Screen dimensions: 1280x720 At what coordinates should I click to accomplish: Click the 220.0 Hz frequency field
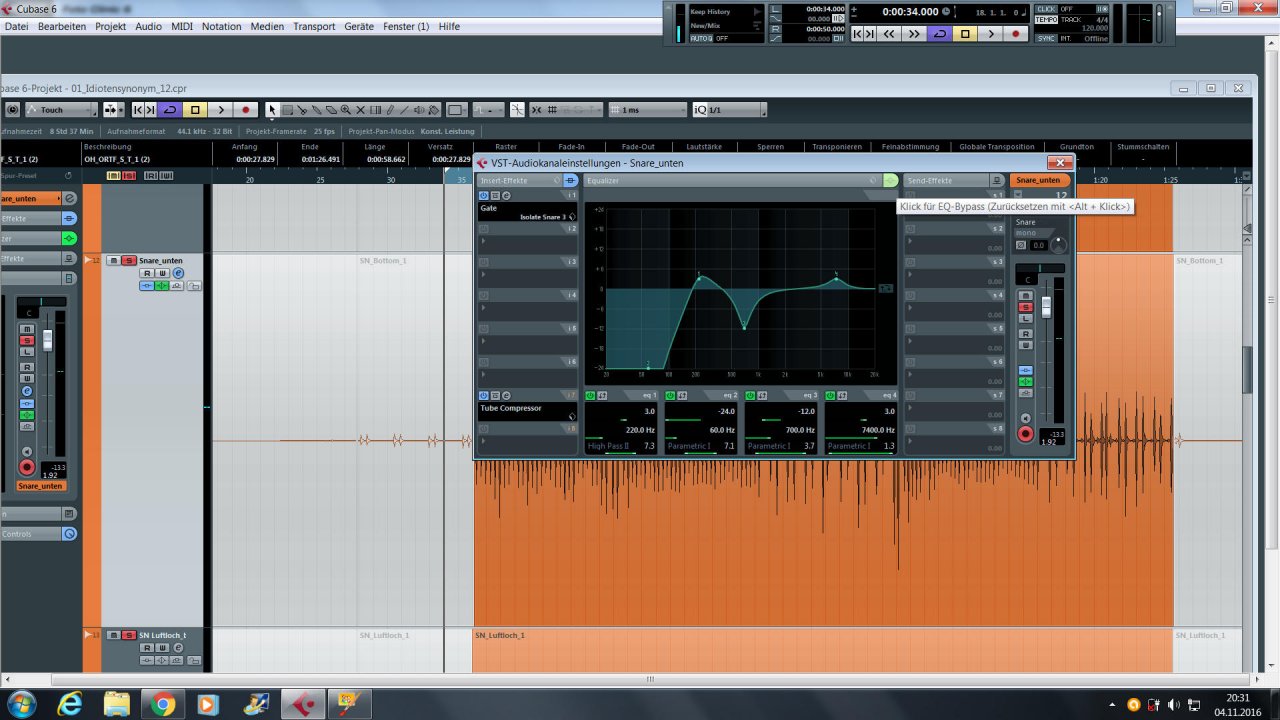point(640,429)
